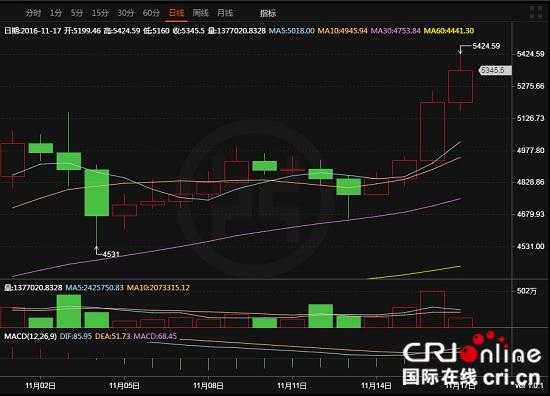Expand the chart with the top-right fullscreen icon
550x396 pixels.
[x=536, y=12]
